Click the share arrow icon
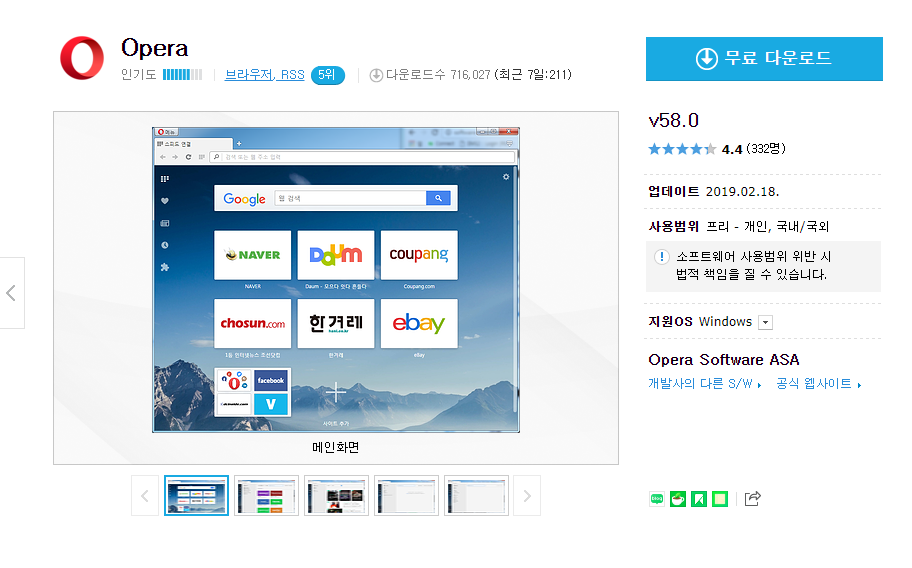Image resolution: width=912 pixels, height=568 pixels. 753,499
